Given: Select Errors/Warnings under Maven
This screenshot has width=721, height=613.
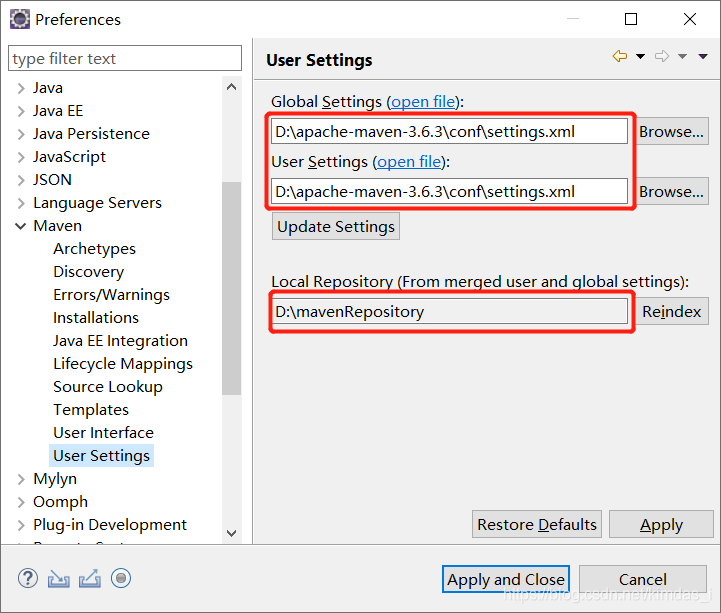Looking at the screenshot, I should pos(111,295).
